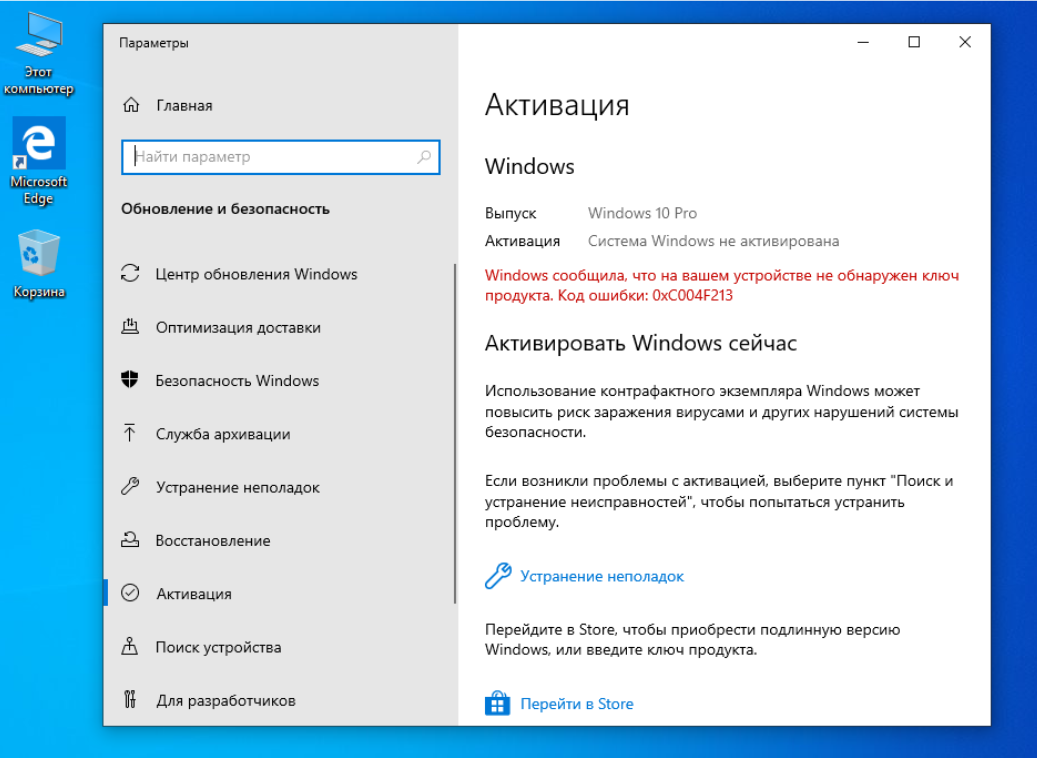The image size is (1037, 758).
Task: Click the Home icon beside Главная
Action: coord(130,105)
